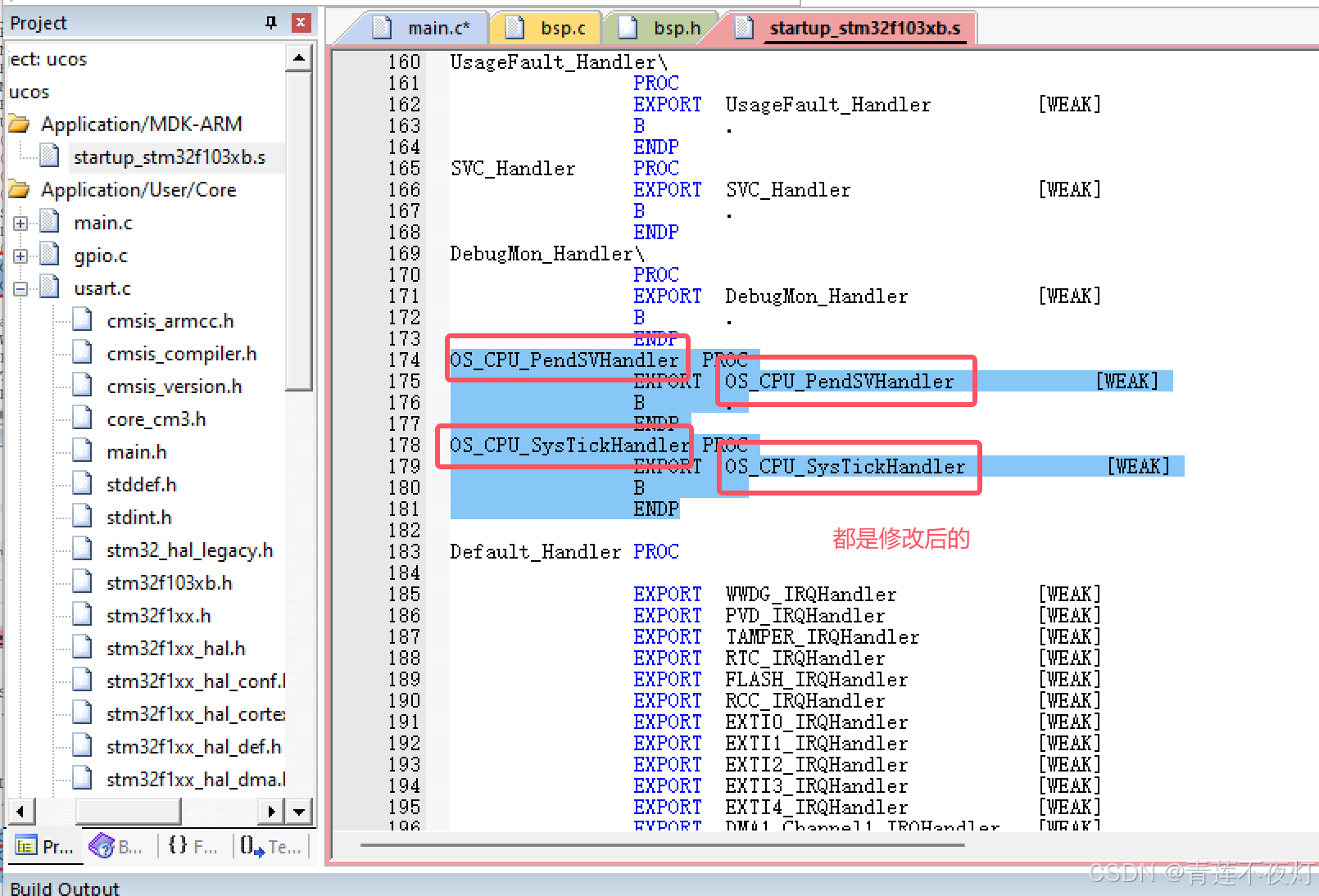Viewport: 1319px width, 896px height.
Task: Switch to the bsp.h tab
Action: 677,27
